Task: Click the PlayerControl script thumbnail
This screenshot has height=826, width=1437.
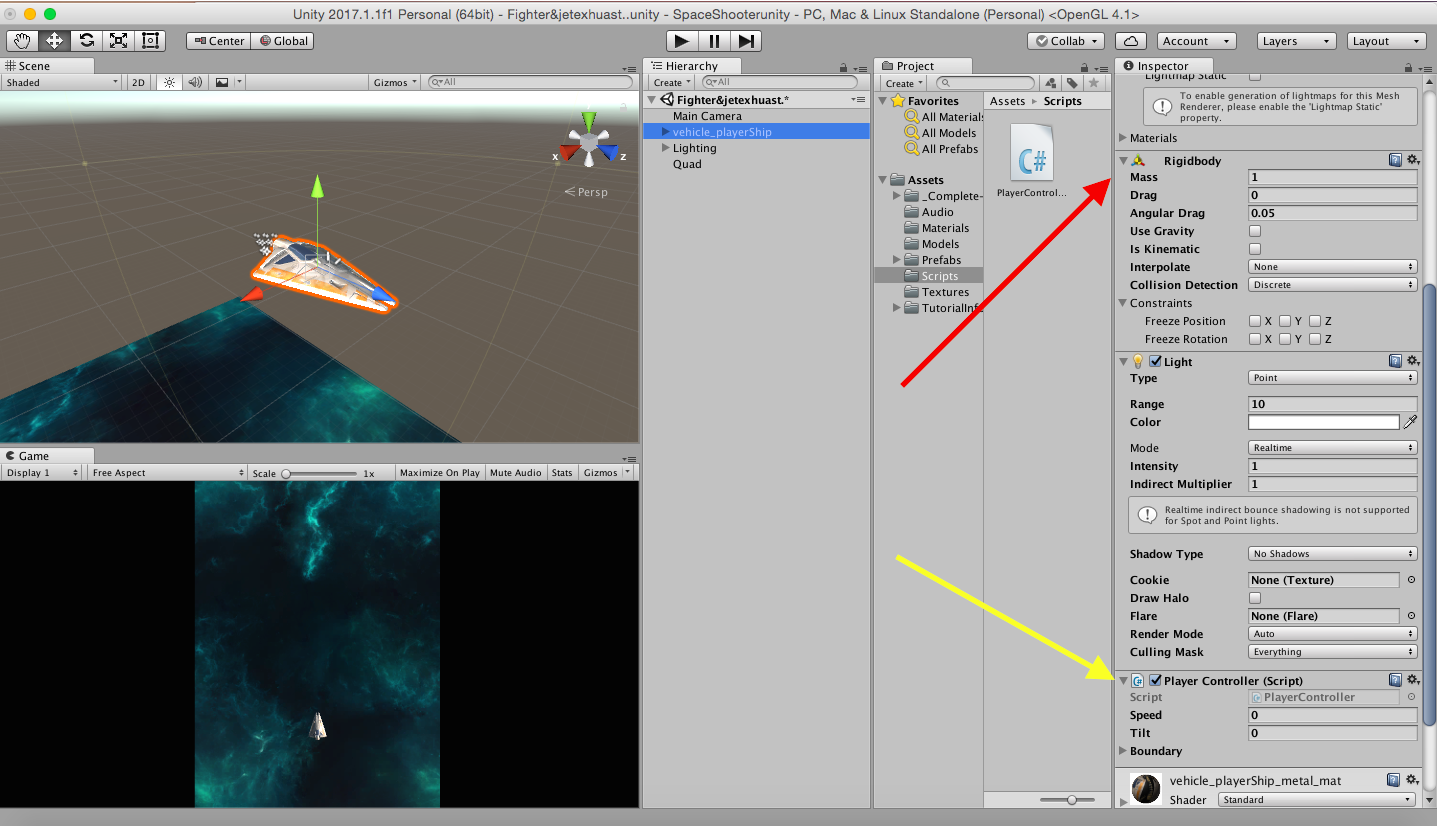Action: click(x=1031, y=152)
